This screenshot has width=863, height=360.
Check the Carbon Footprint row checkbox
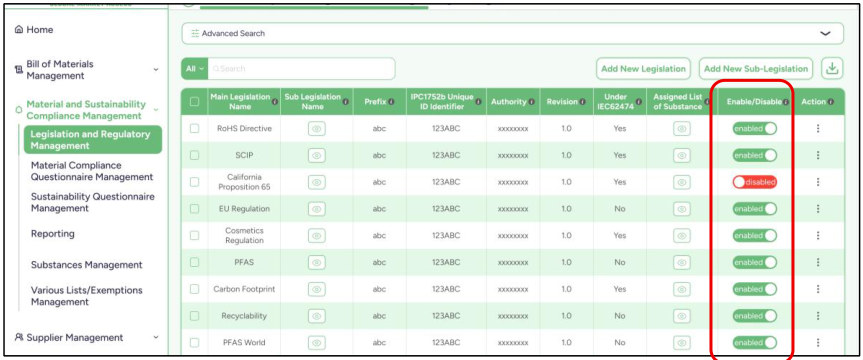(x=194, y=289)
